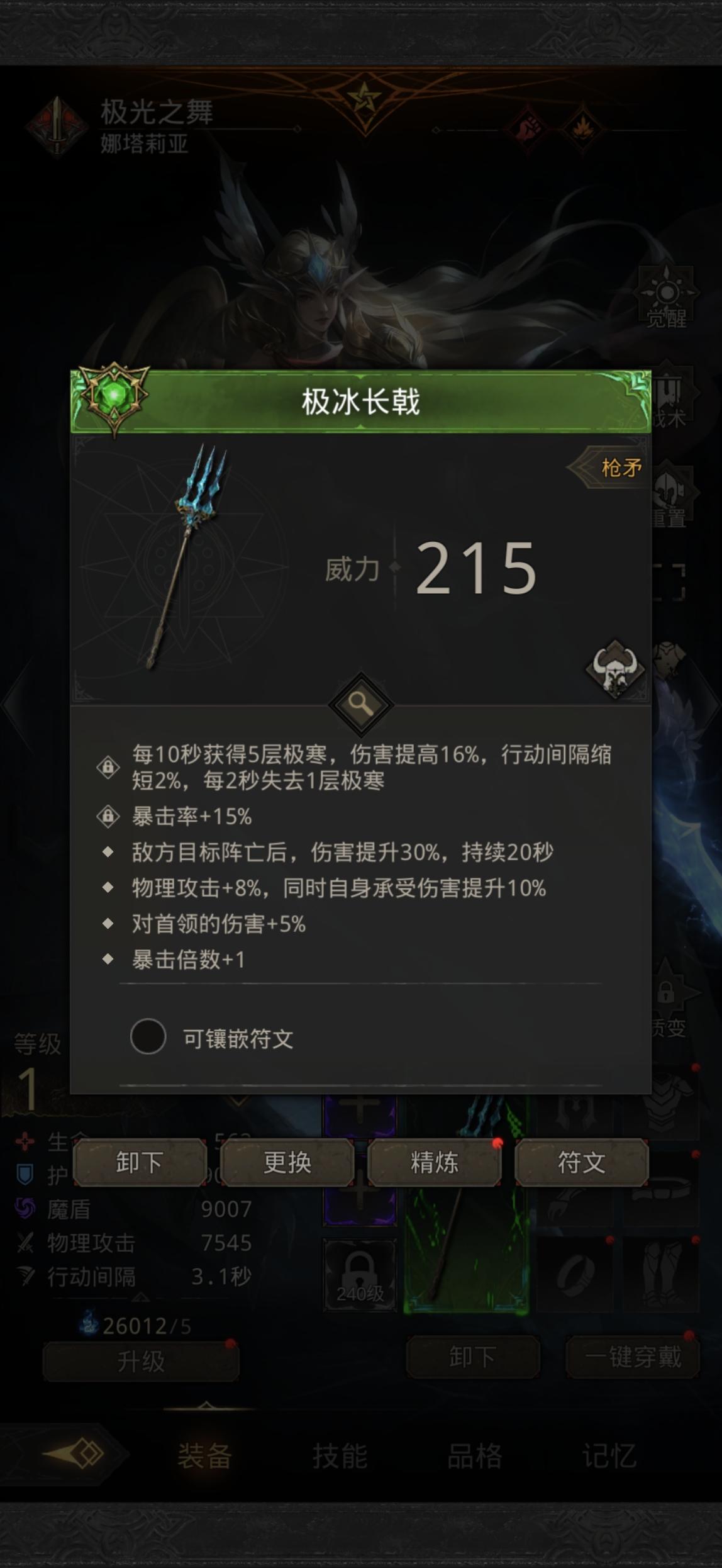This screenshot has height=1568, width=722.
Task: Tap the sword class emblem icon
Action: [57, 126]
